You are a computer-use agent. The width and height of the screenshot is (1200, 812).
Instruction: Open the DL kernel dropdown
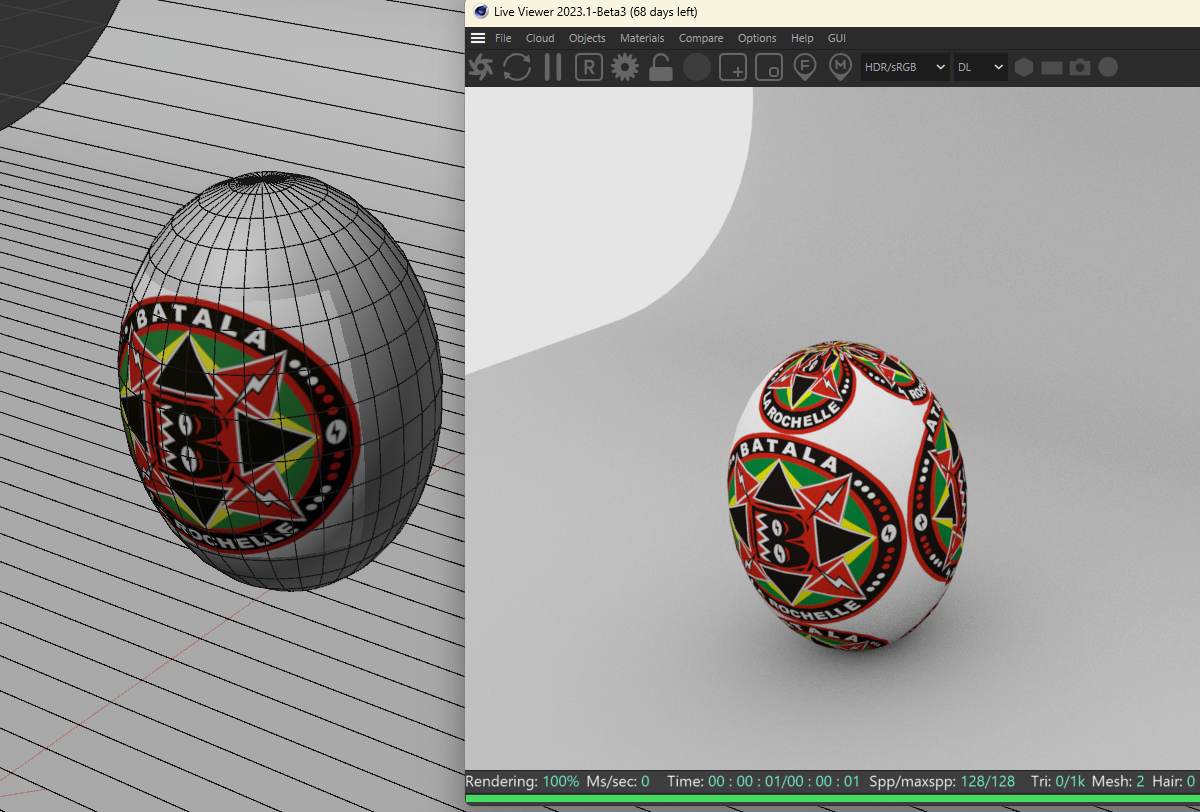(980, 67)
